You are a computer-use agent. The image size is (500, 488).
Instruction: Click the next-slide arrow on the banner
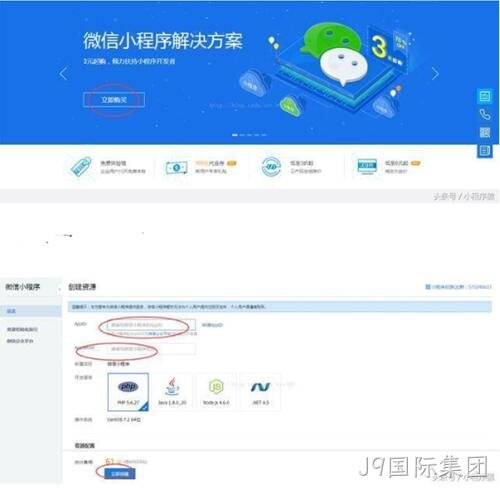pos(435,74)
